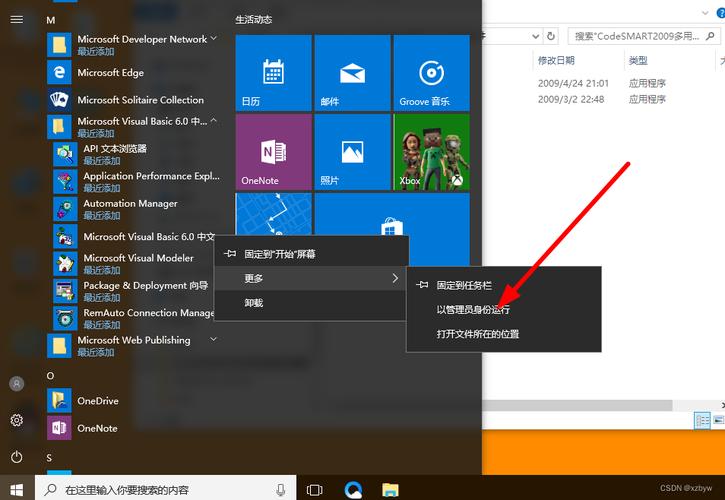Choose 以管理员身份运行

(x=504, y=309)
